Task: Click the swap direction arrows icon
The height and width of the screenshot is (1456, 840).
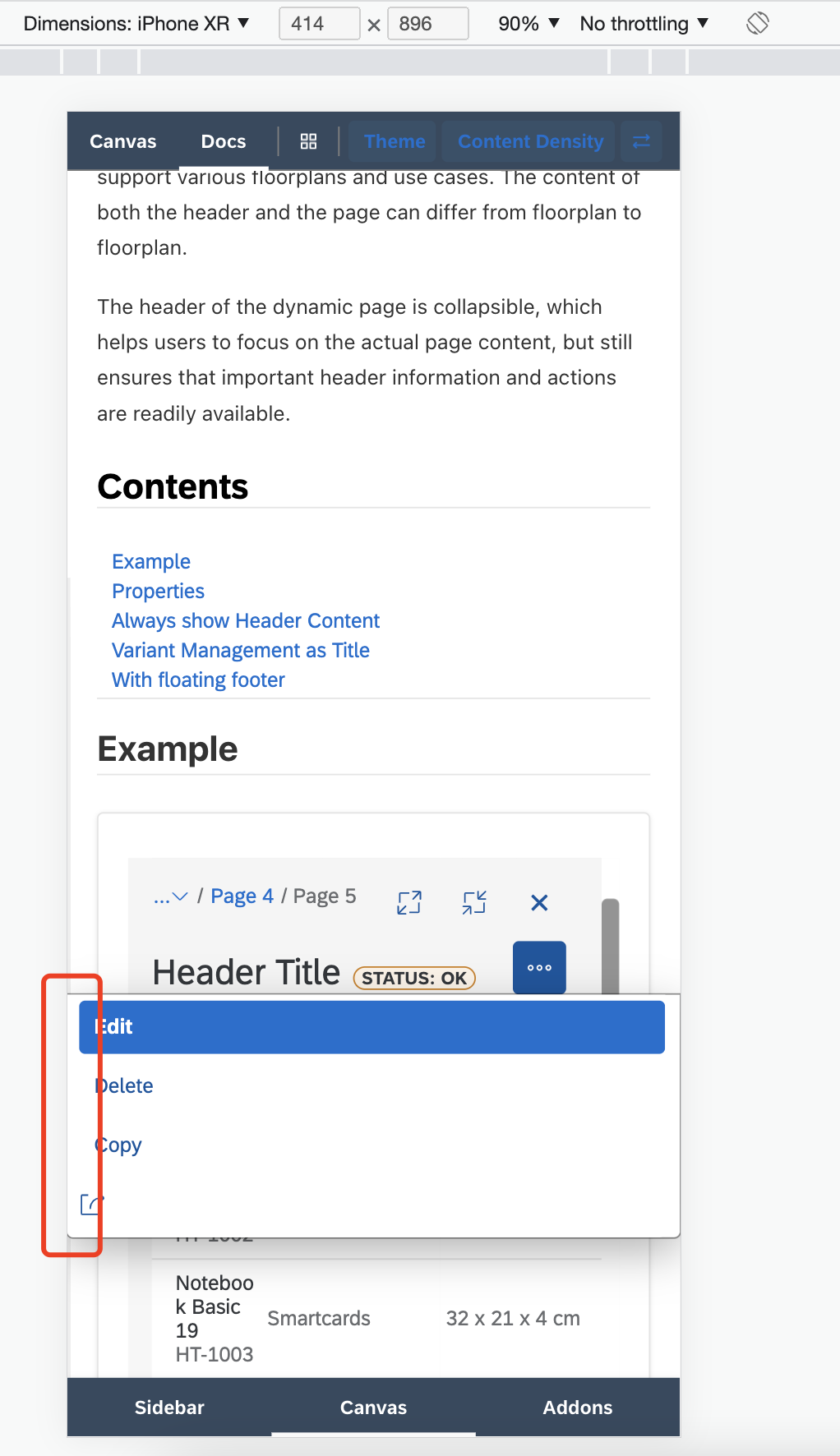Action: [641, 141]
